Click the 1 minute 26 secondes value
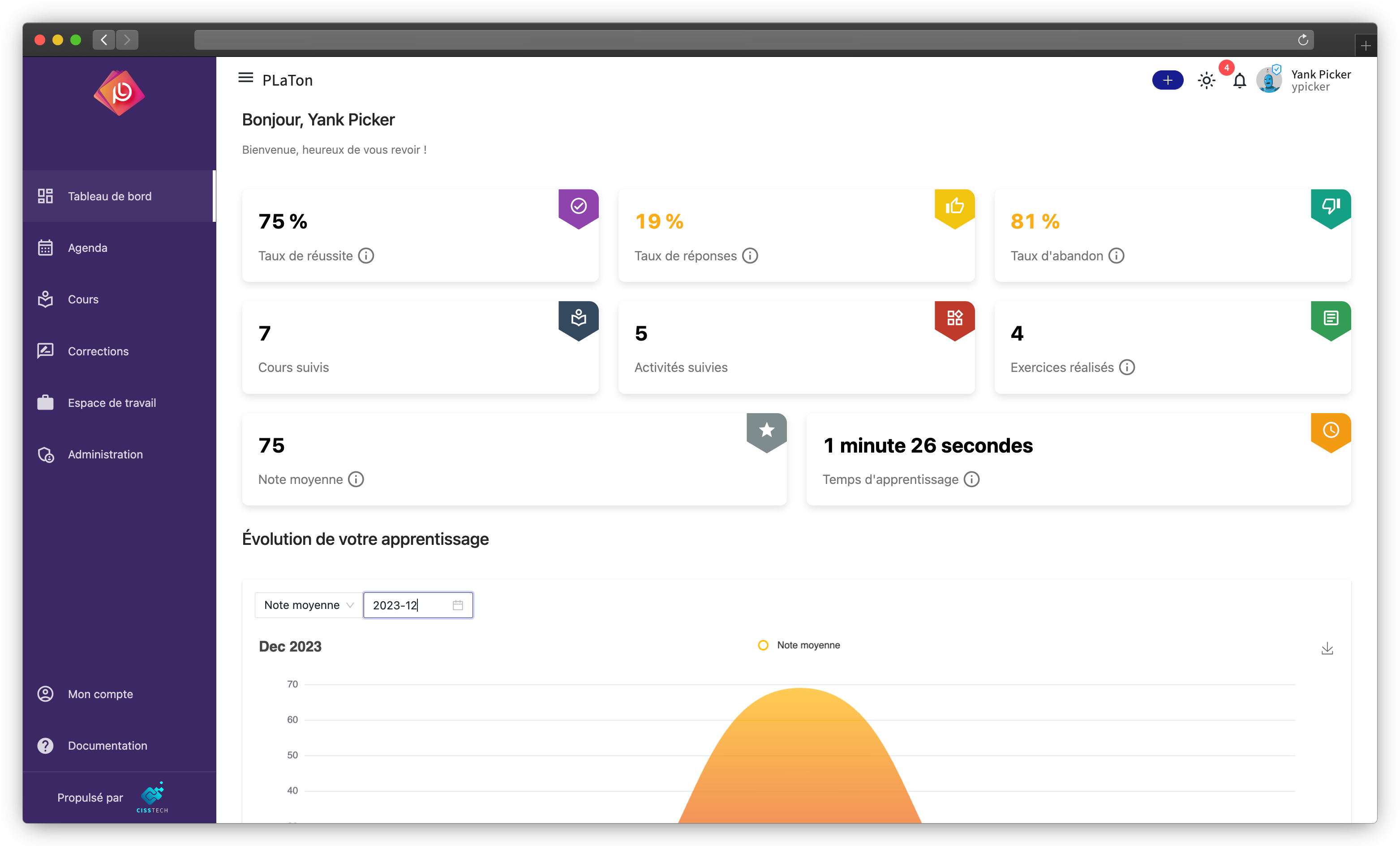The image size is (1400, 846). click(x=928, y=446)
